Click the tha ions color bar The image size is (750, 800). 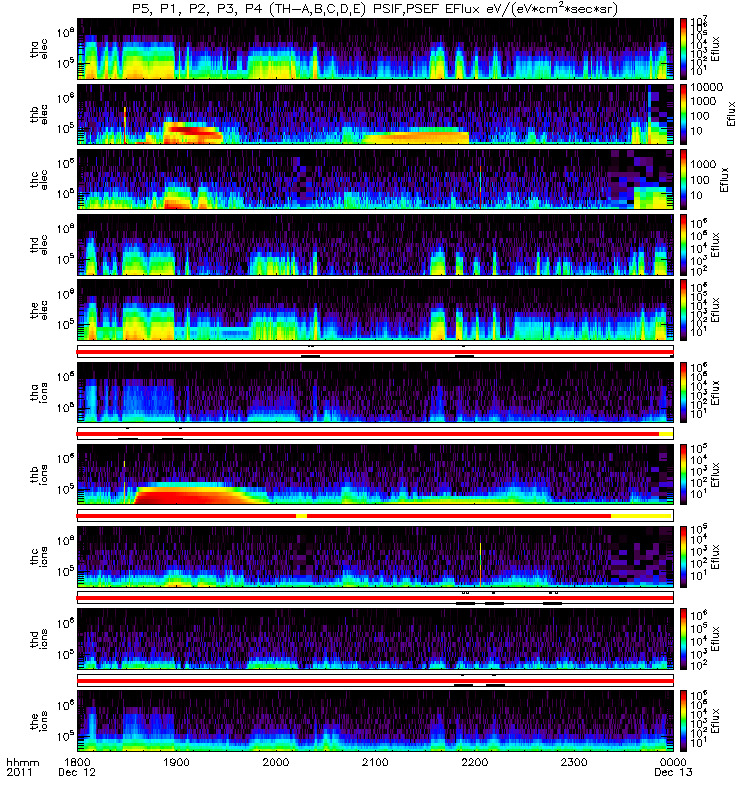(x=683, y=392)
